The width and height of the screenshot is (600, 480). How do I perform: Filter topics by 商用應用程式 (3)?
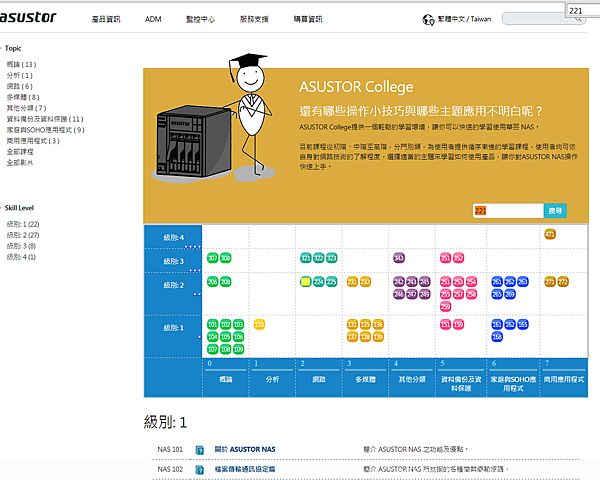(33, 141)
